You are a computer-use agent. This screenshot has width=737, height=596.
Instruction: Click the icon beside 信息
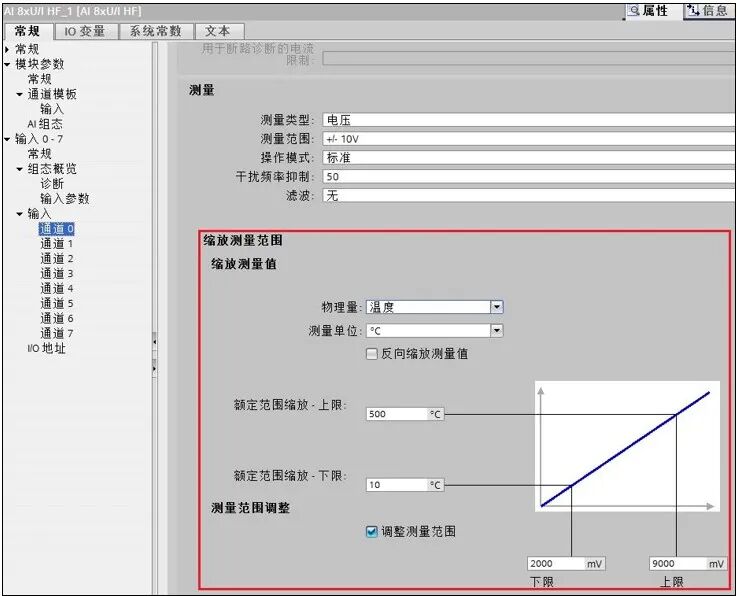pyautogui.click(x=693, y=10)
